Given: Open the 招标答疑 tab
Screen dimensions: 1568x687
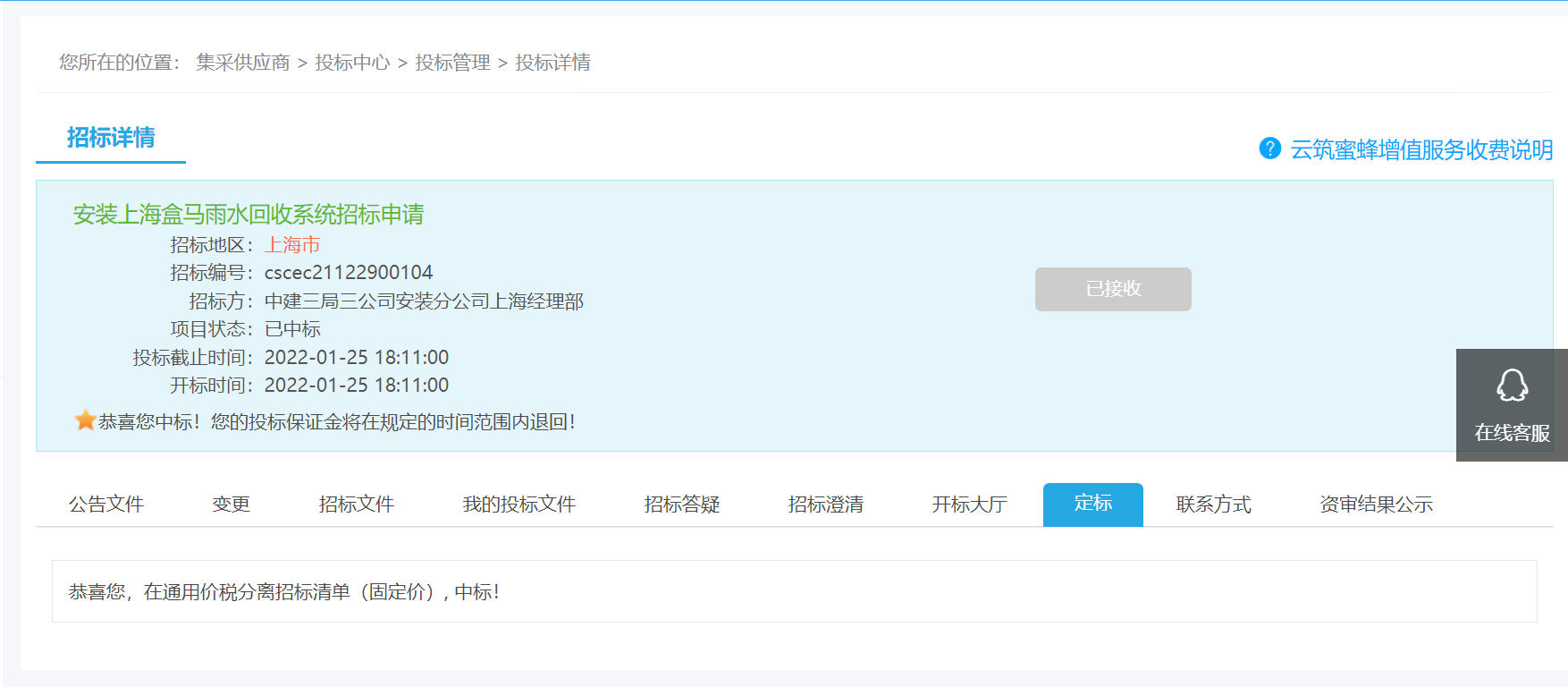Looking at the screenshot, I should (681, 505).
